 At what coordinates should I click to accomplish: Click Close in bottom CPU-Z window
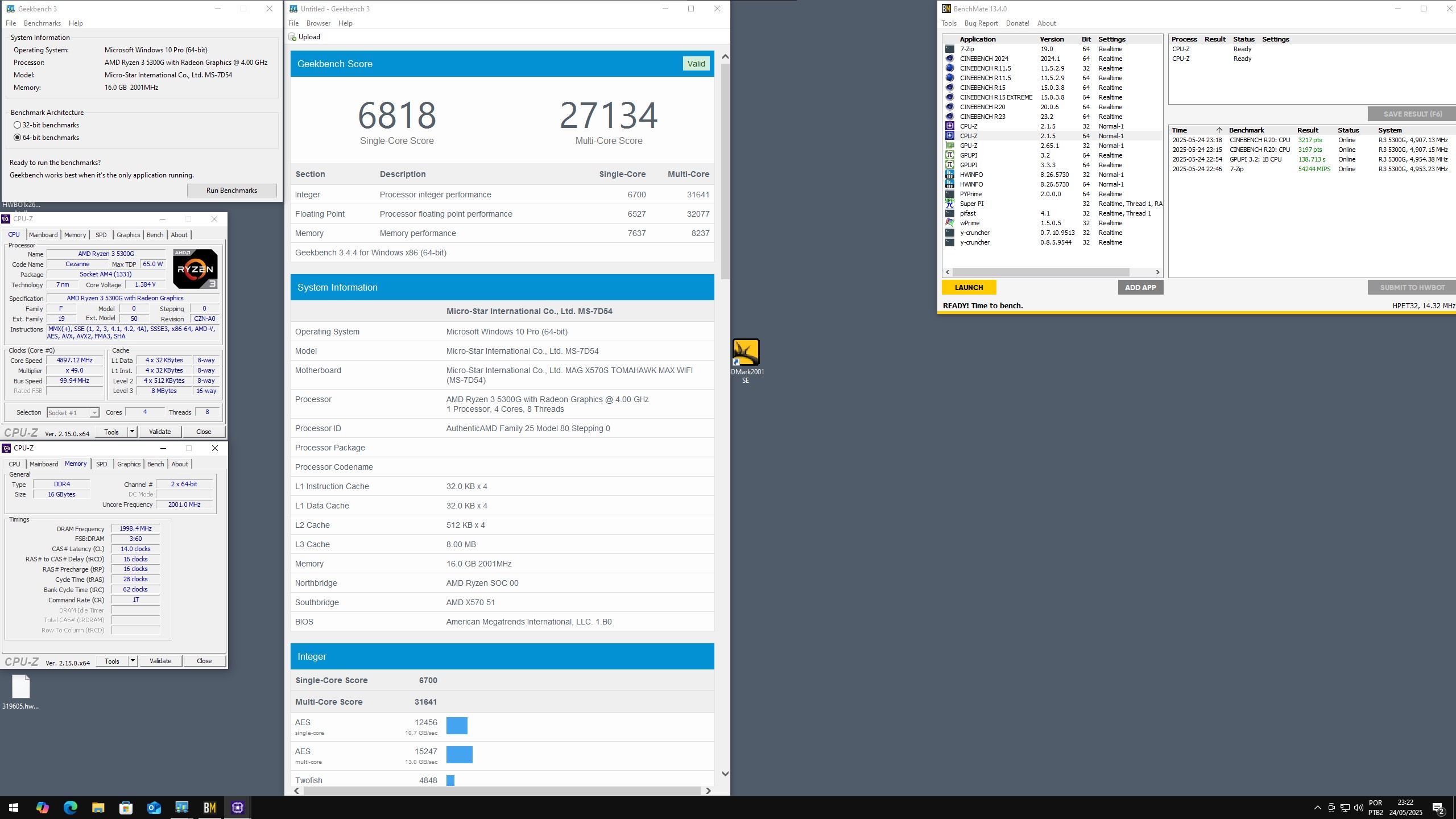coord(204,661)
